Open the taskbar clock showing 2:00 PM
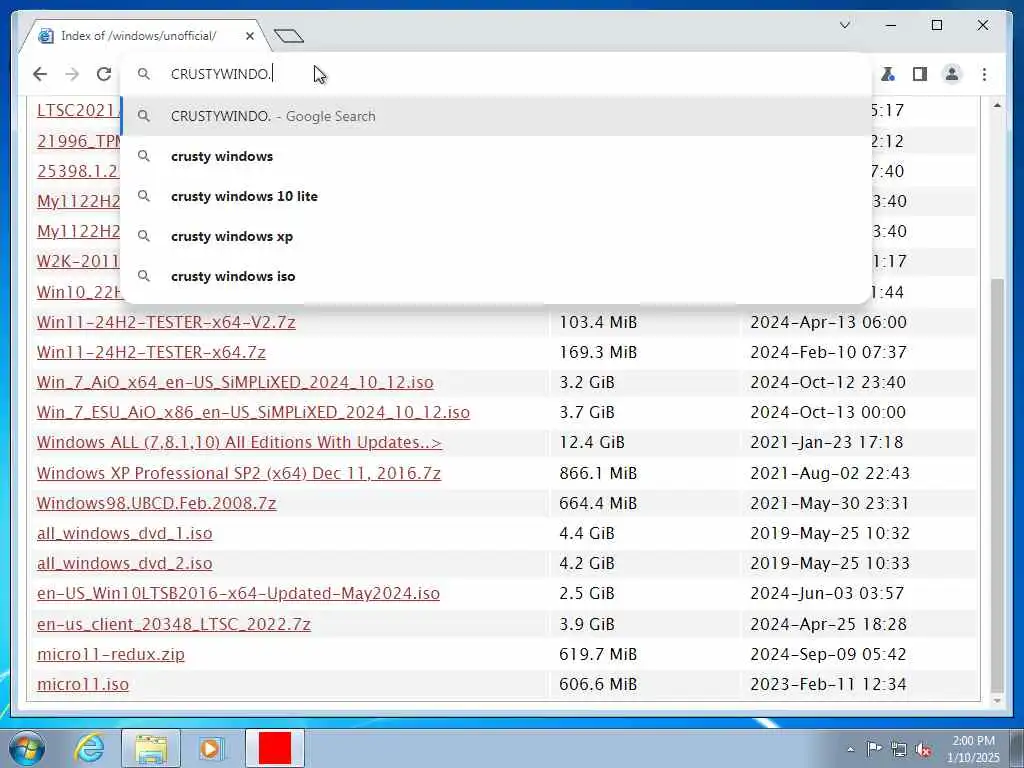The width and height of the screenshot is (1024, 768). [x=973, y=749]
